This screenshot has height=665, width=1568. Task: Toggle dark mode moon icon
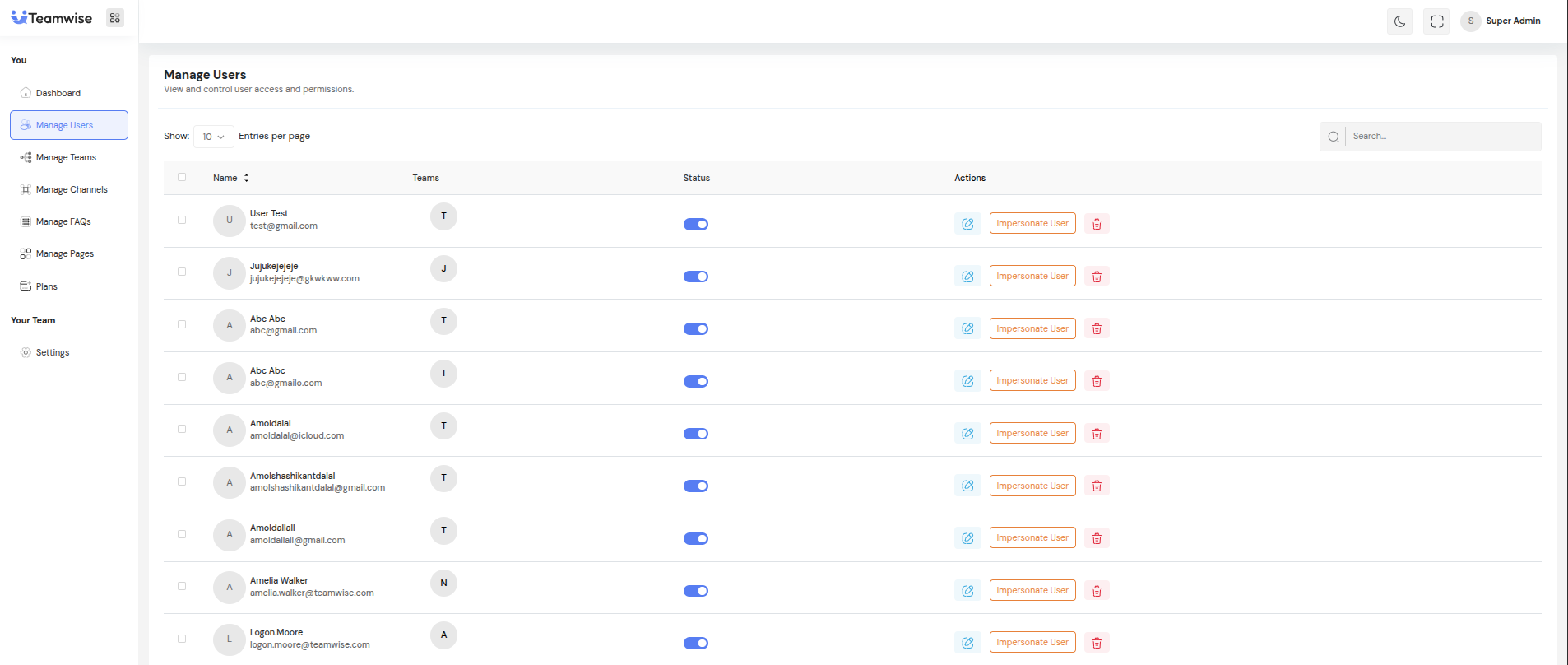tap(1399, 21)
